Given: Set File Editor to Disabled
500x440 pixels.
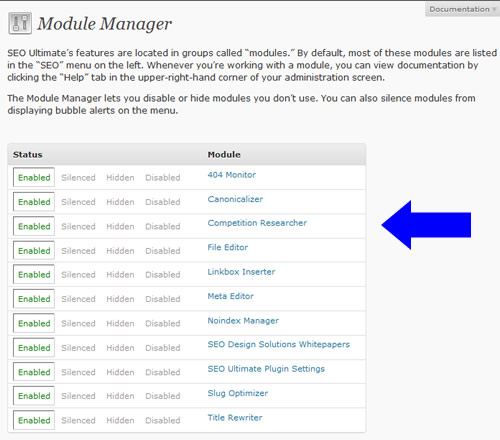Looking at the screenshot, I should coord(163,251).
